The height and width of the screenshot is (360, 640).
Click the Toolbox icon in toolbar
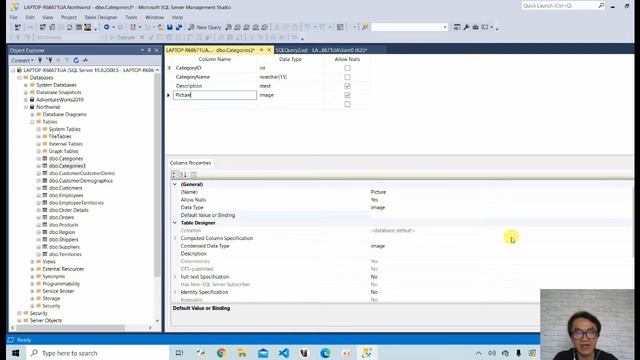pyautogui.click(x=476, y=27)
